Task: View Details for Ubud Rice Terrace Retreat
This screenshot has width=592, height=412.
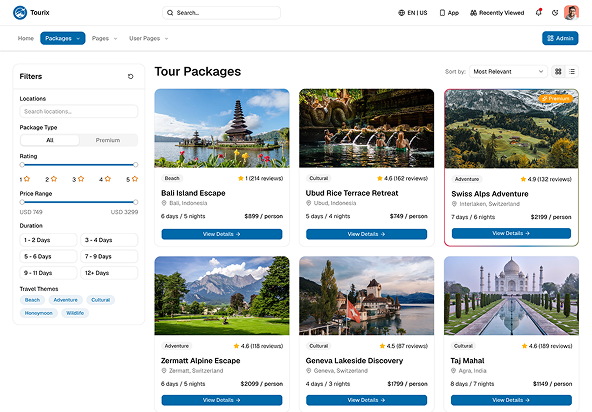Action: click(367, 234)
